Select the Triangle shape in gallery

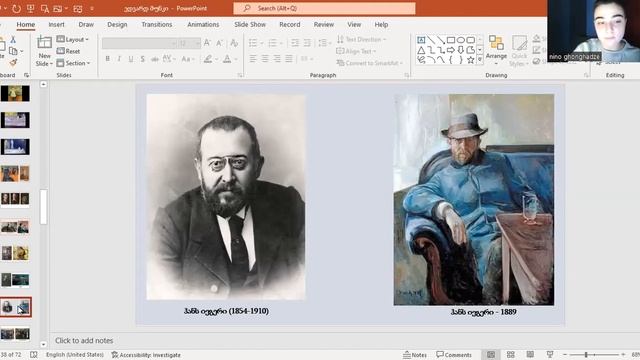tap(421, 50)
